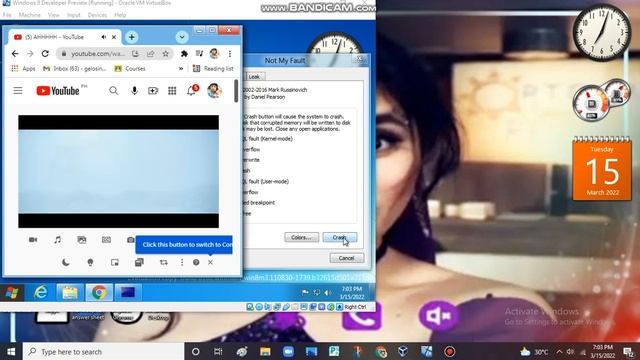The height and width of the screenshot is (360, 640).
Task: Click the YouTube video player
Action: click(x=118, y=171)
